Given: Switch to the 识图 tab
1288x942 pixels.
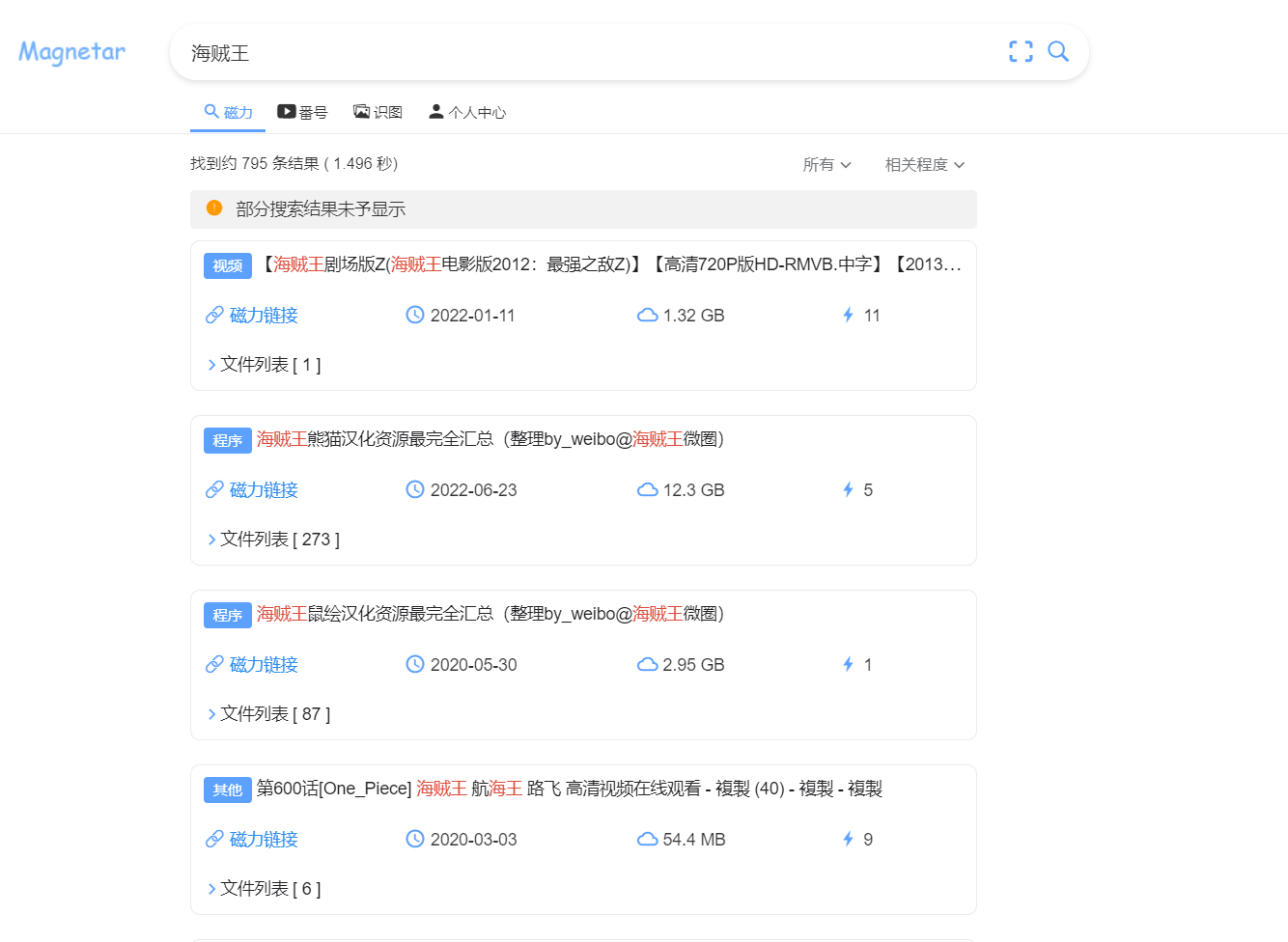Looking at the screenshot, I should (378, 111).
